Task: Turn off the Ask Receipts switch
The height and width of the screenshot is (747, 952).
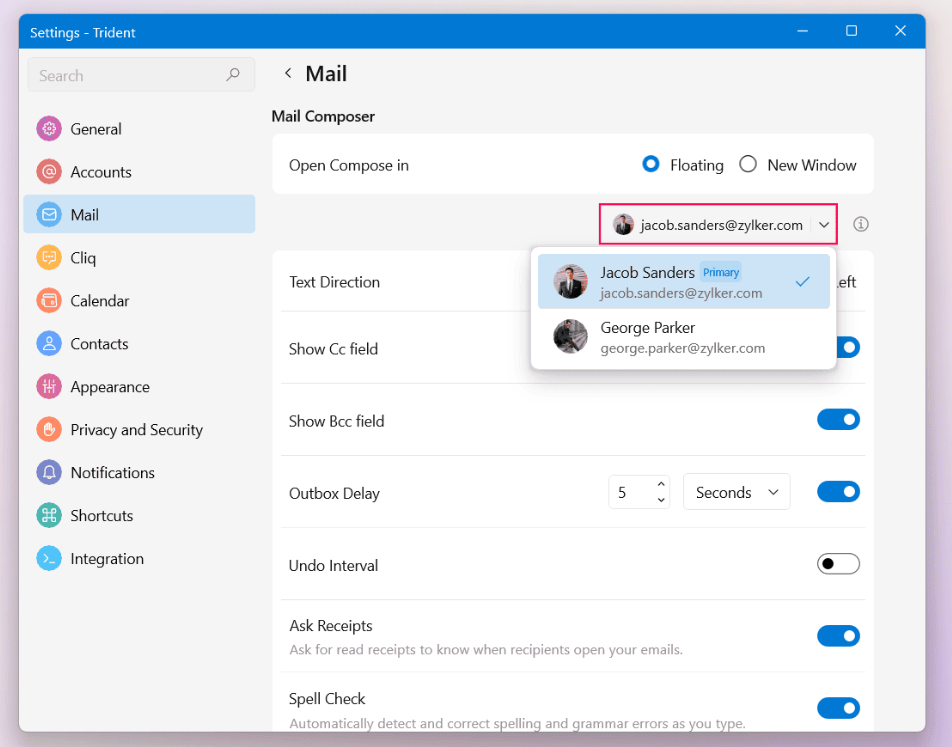Action: (838, 636)
